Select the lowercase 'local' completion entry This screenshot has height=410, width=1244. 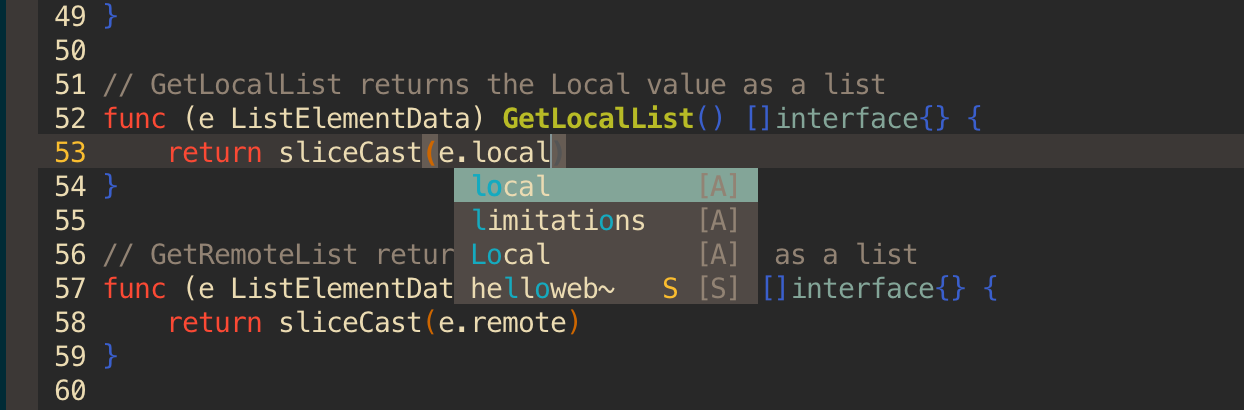pos(605,186)
